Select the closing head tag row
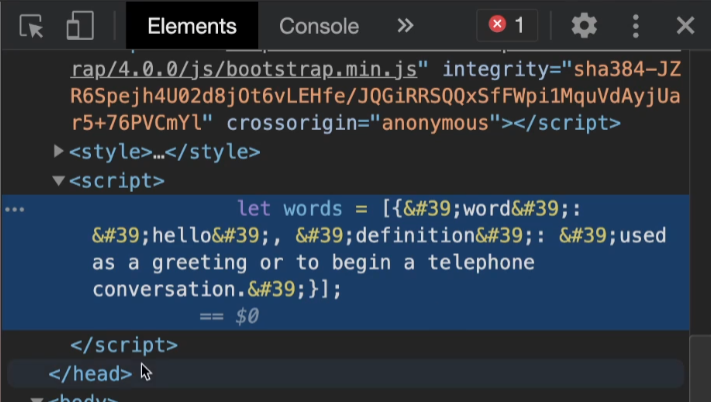 click(346, 374)
